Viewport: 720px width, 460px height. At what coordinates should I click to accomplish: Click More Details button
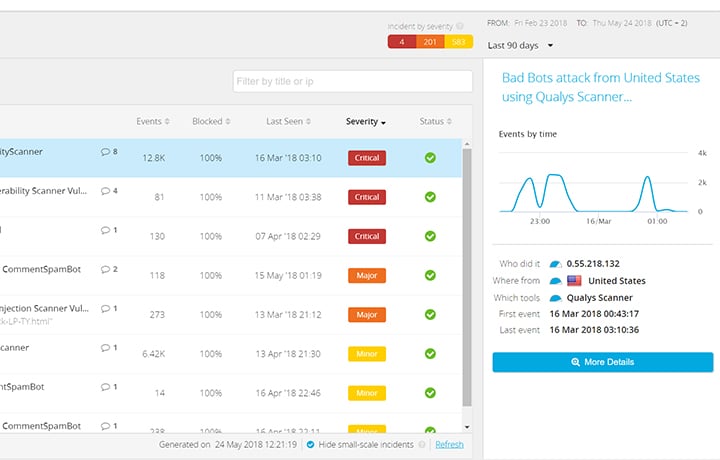click(603, 362)
